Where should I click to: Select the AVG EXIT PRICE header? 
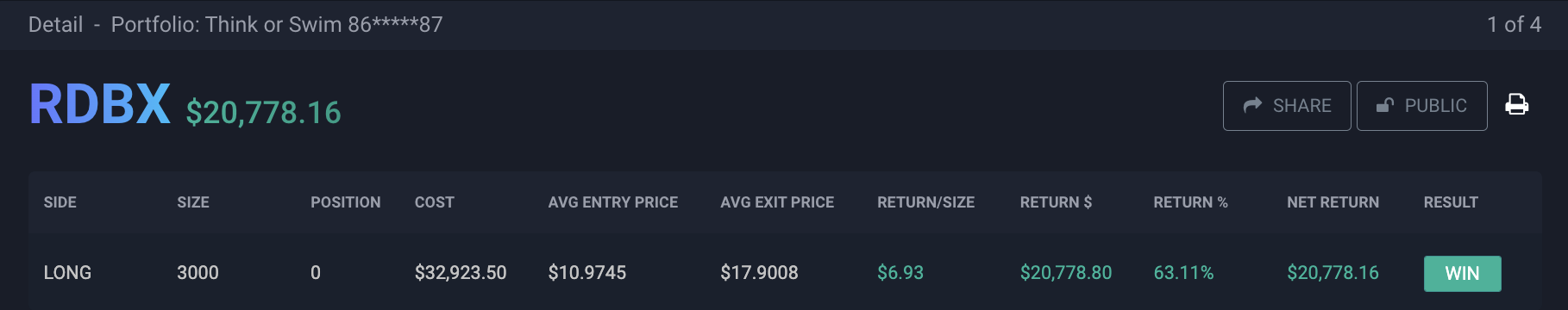click(x=778, y=202)
